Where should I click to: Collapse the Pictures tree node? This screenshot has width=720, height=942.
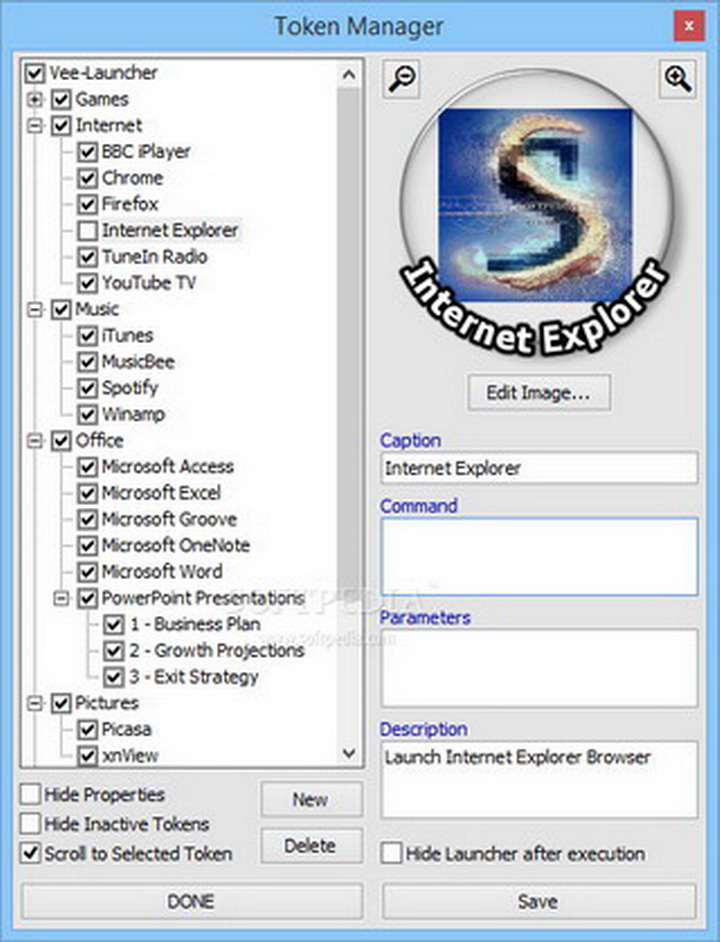point(35,703)
